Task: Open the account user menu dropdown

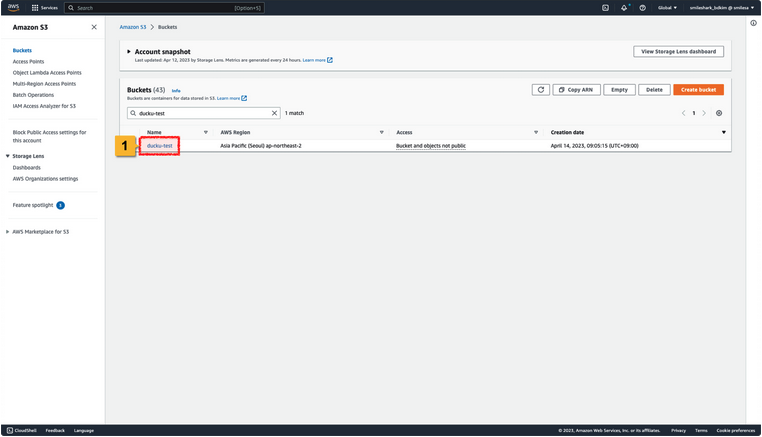Action: click(719, 7)
